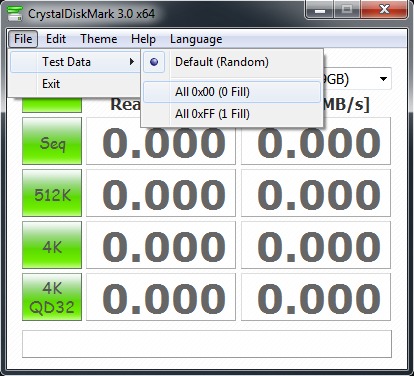Image resolution: width=414 pixels, height=376 pixels.
Task: Open the drive selection dropdown arrow
Action: [383, 79]
